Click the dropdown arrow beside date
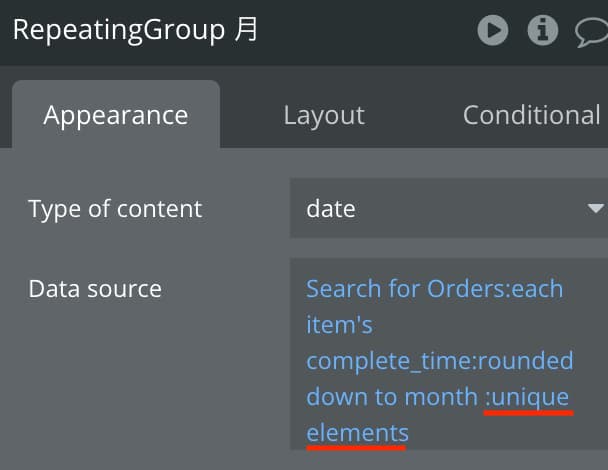Viewport: 608px width, 470px height. pos(595,208)
